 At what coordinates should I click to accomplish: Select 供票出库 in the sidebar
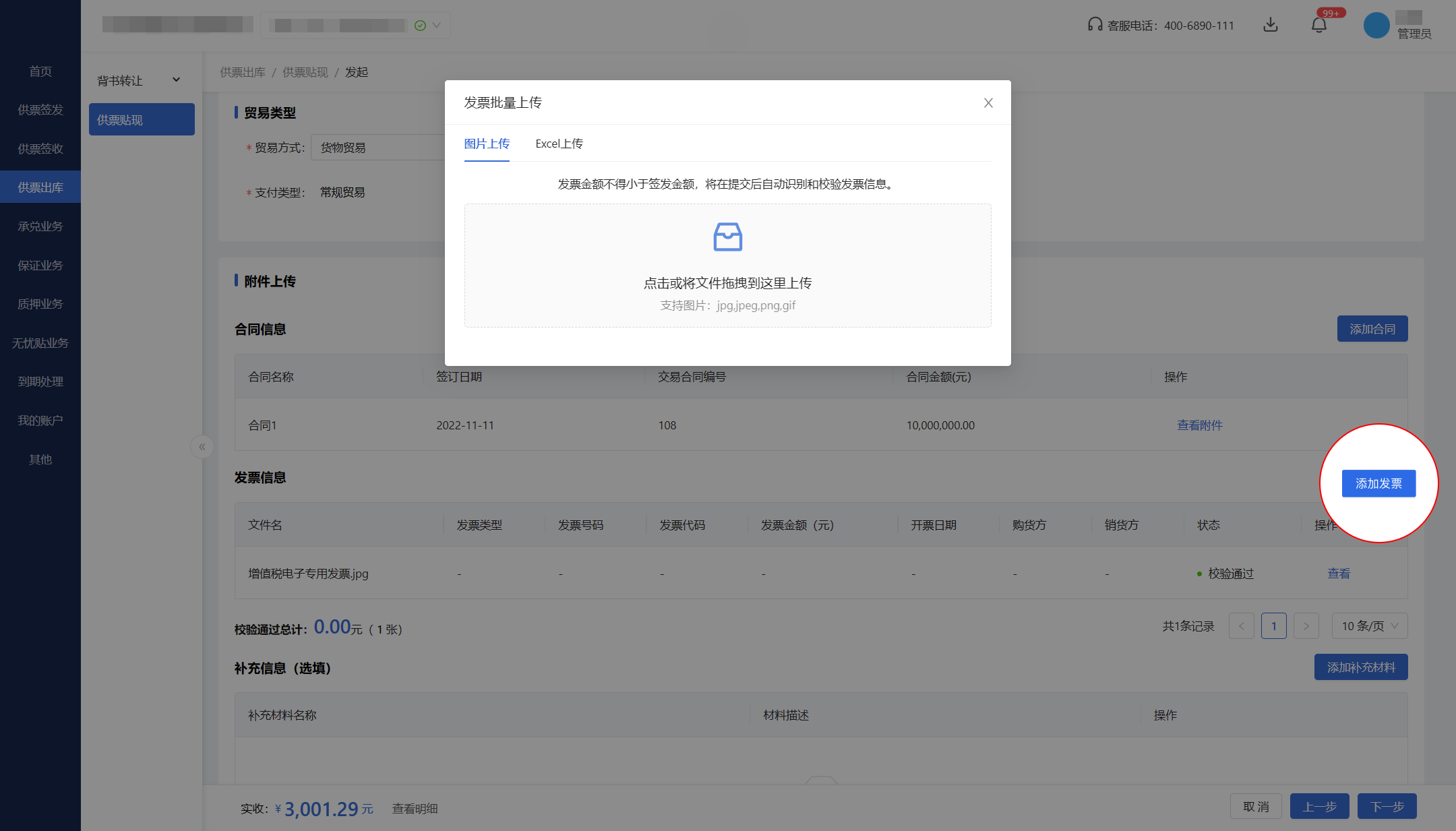(40, 187)
